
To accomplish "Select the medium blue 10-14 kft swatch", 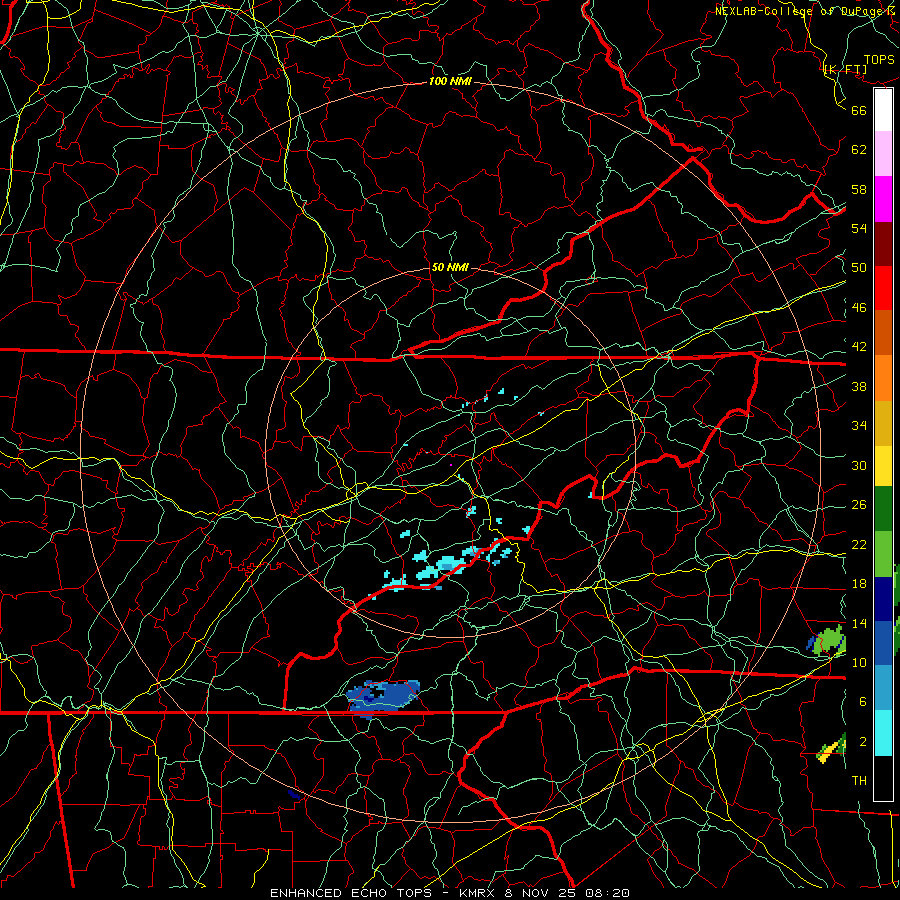I will coord(883,643).
